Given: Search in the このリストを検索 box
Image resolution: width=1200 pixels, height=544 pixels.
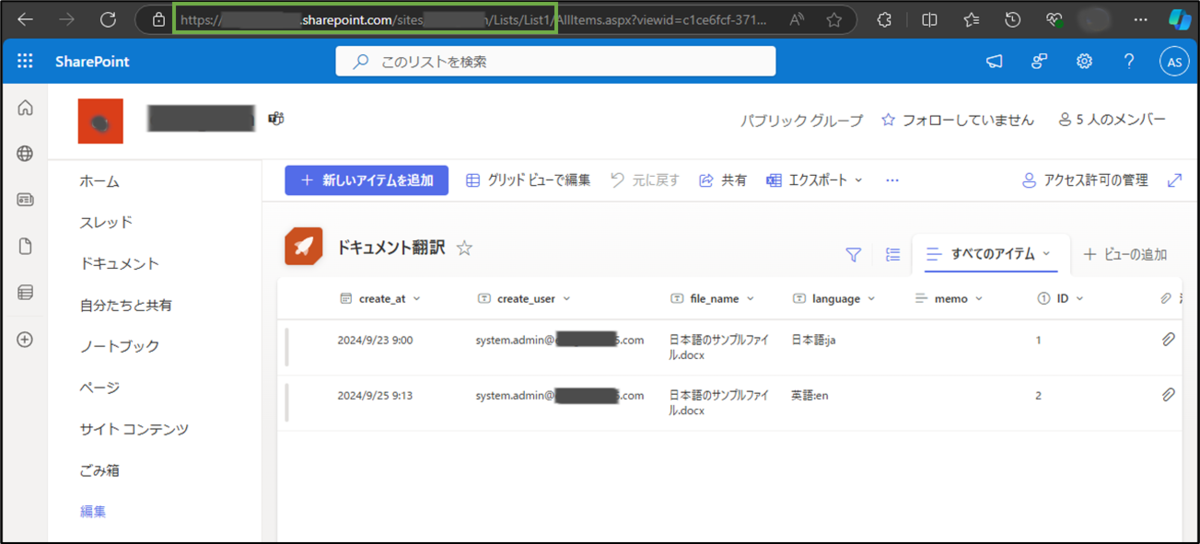Looking at the screenshot, I should point(555,62).
